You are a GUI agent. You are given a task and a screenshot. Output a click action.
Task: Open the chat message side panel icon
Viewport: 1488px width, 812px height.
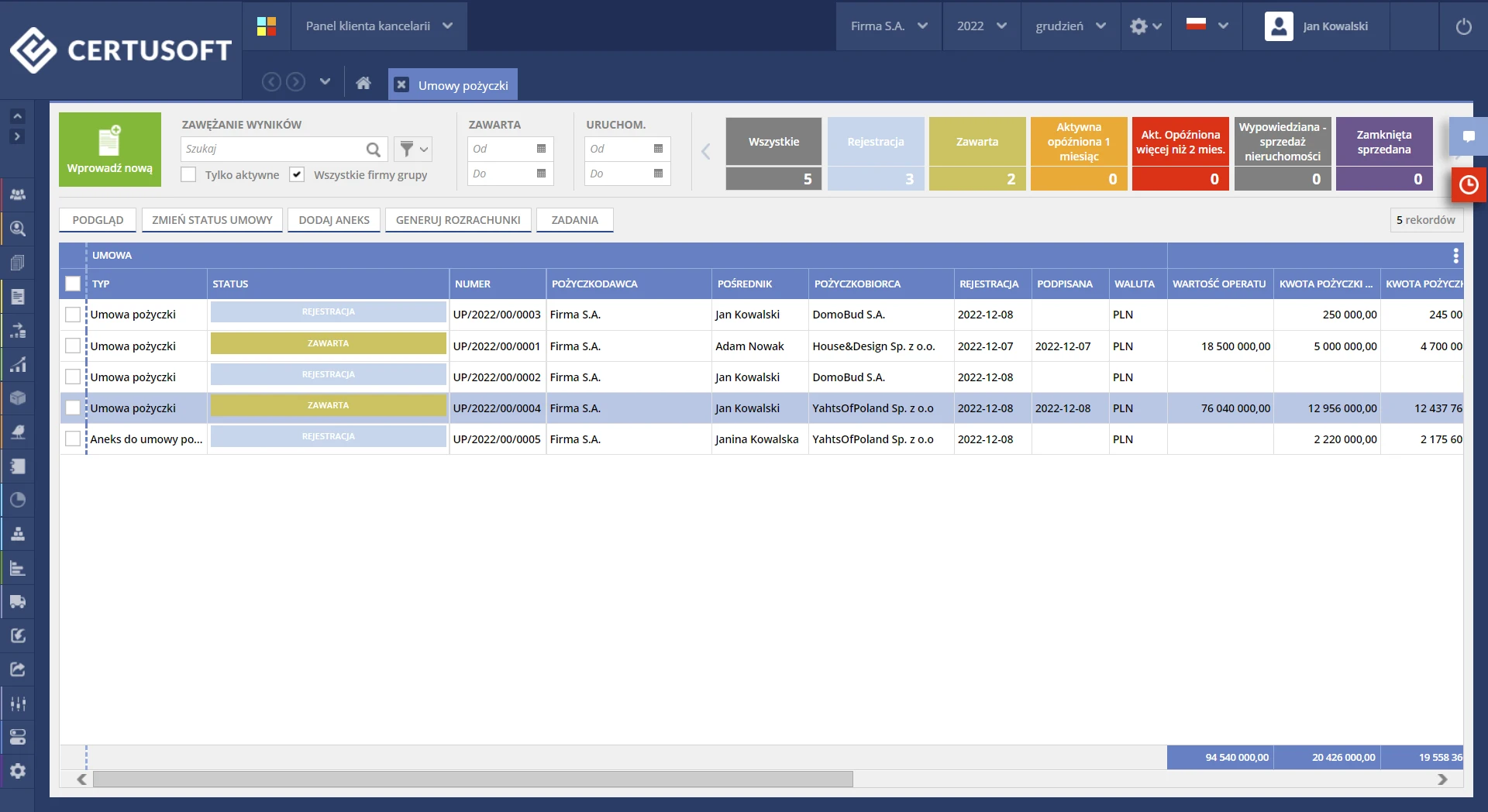tap(1468, 136)
